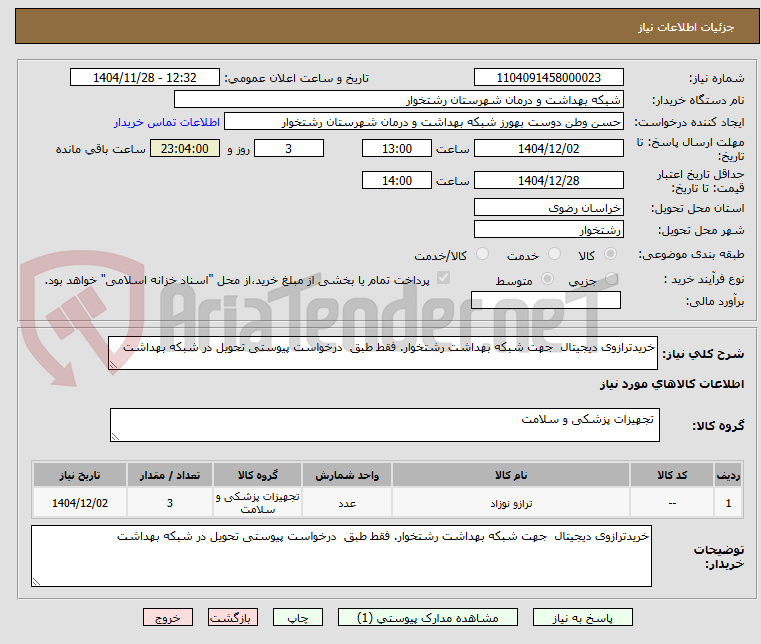Screen dimensions: 761x644
Task: Click the گروه کالا column header in table
Action: (257, 475)
